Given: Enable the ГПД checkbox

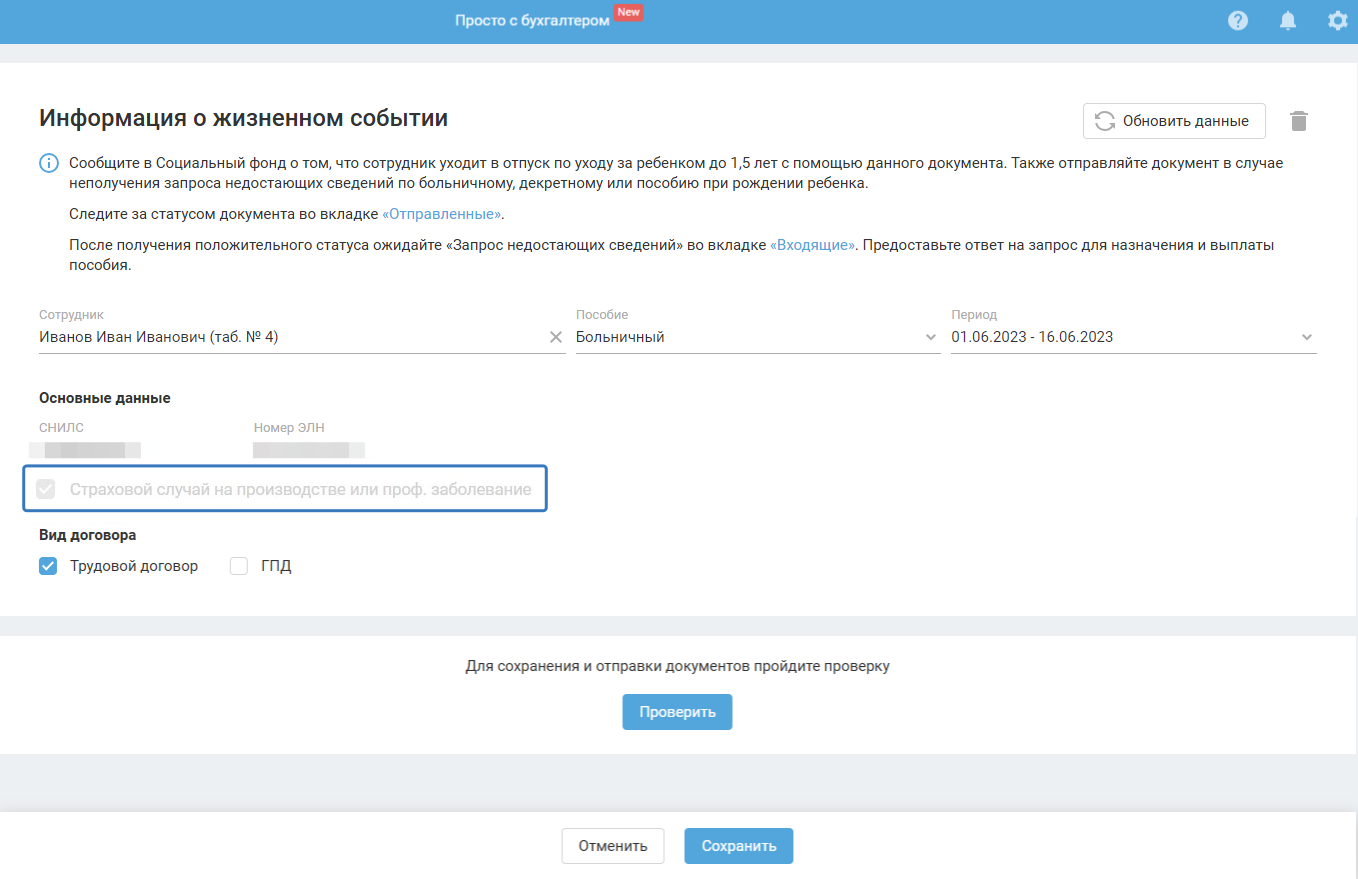Looking at the screenshot, I should point(239,566).
